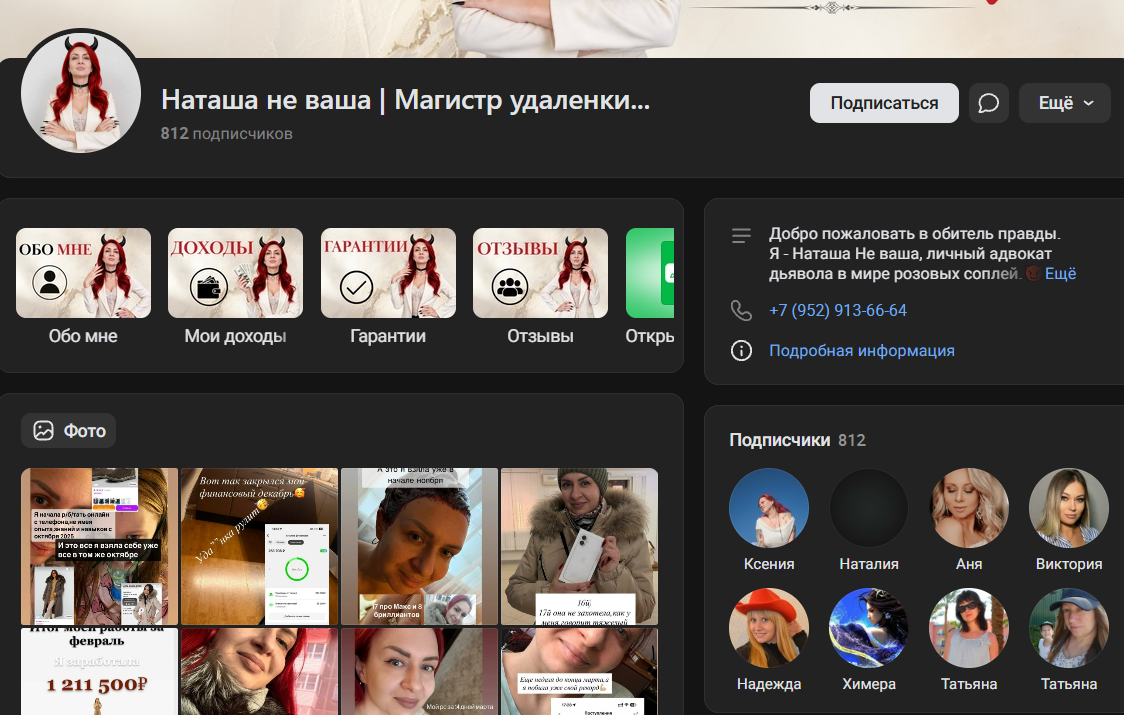Click the Подписаться button

click(x=884, y=103)
